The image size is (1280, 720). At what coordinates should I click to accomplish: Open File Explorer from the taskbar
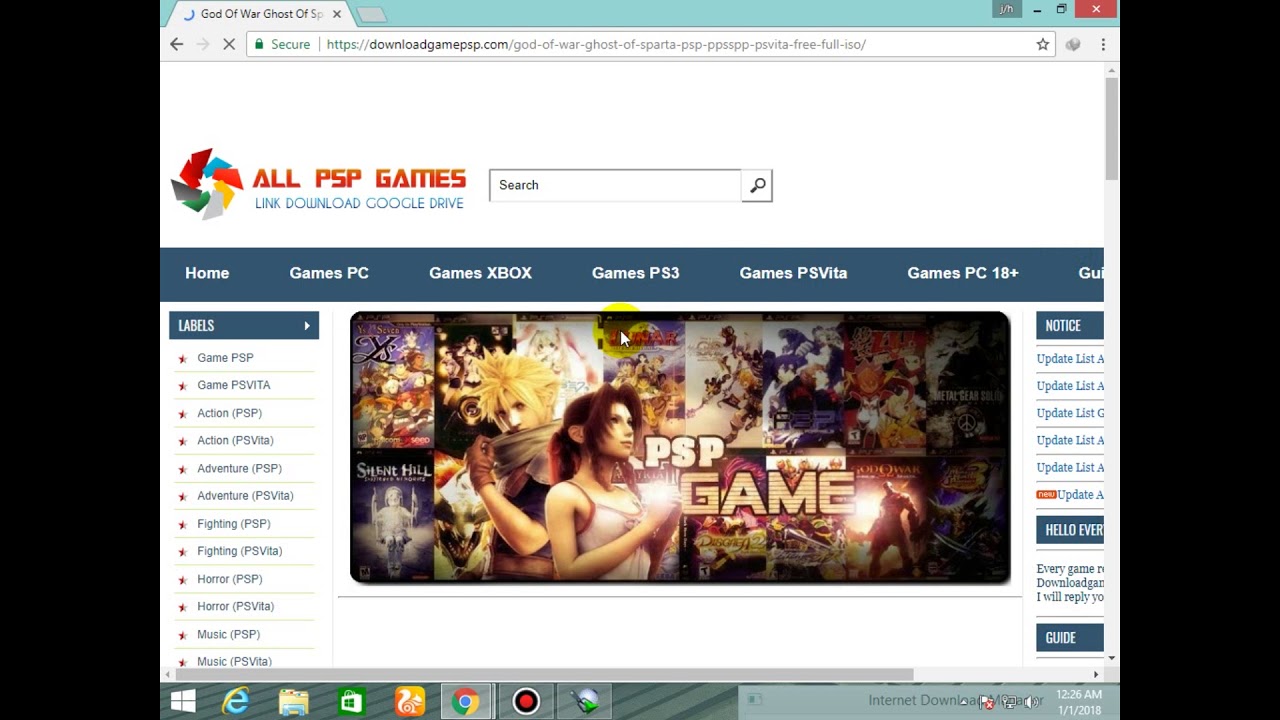[293, 702]
